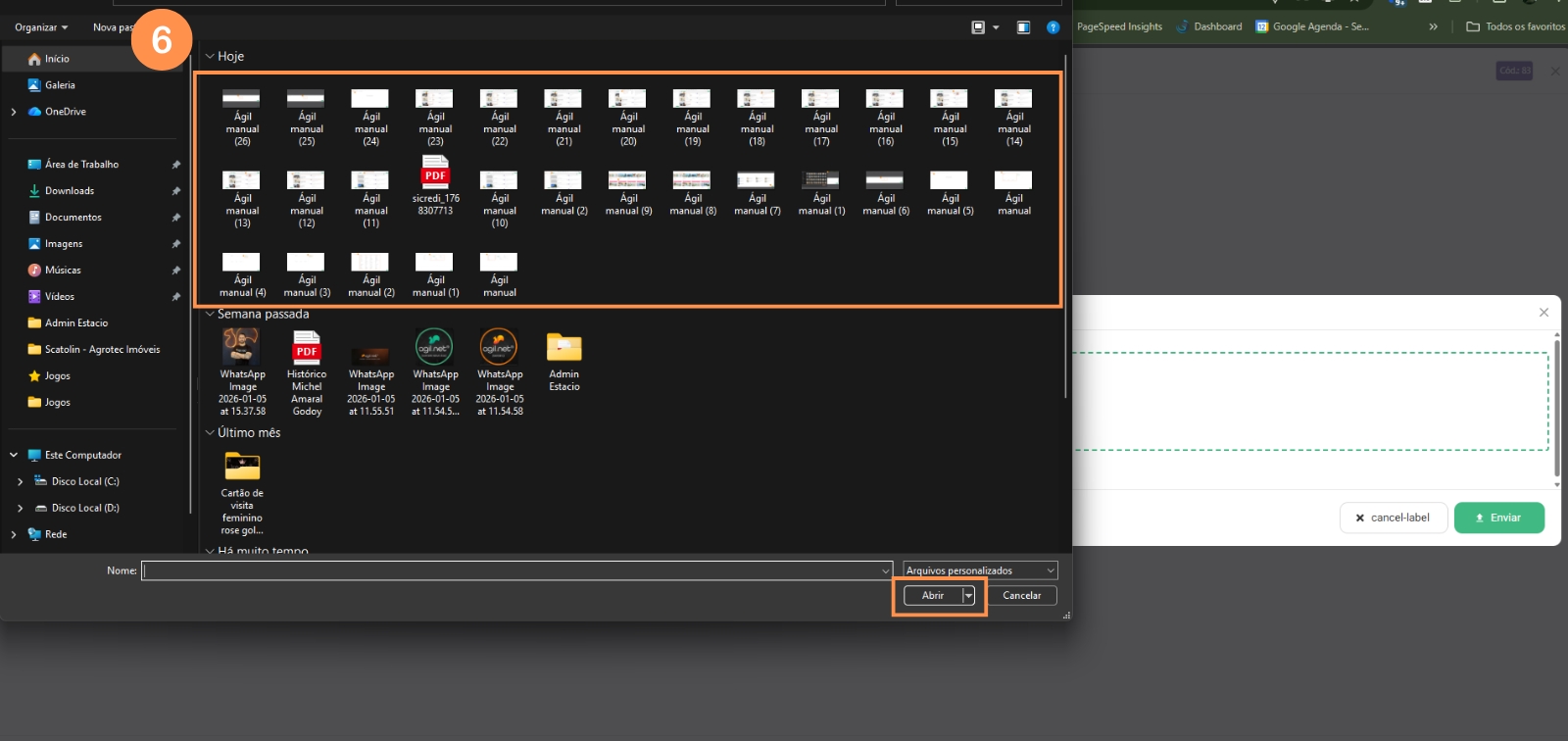Click the help question mark icon

tap(1053, 27)
